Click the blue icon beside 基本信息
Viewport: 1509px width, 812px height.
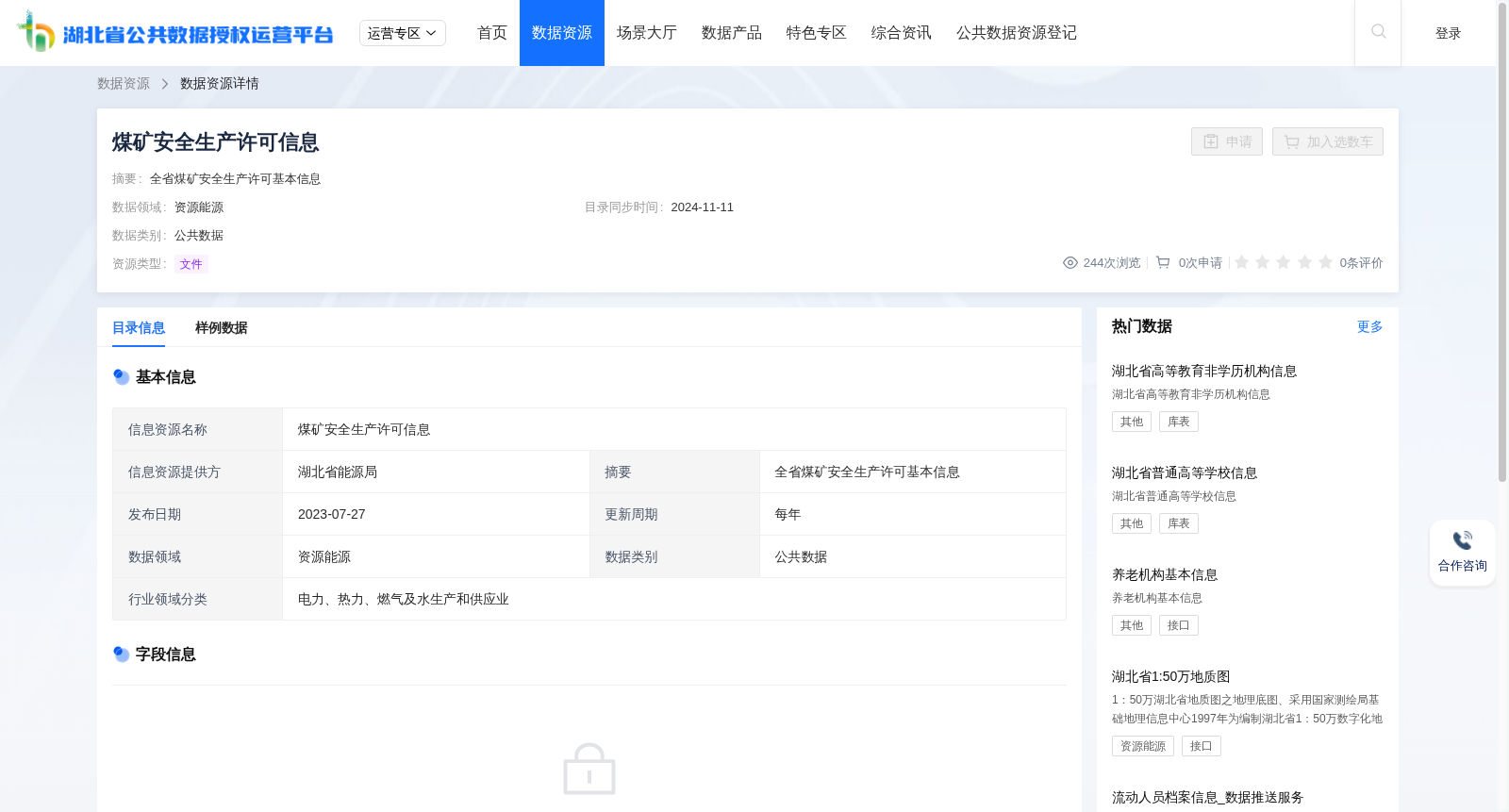click(122, 377)
